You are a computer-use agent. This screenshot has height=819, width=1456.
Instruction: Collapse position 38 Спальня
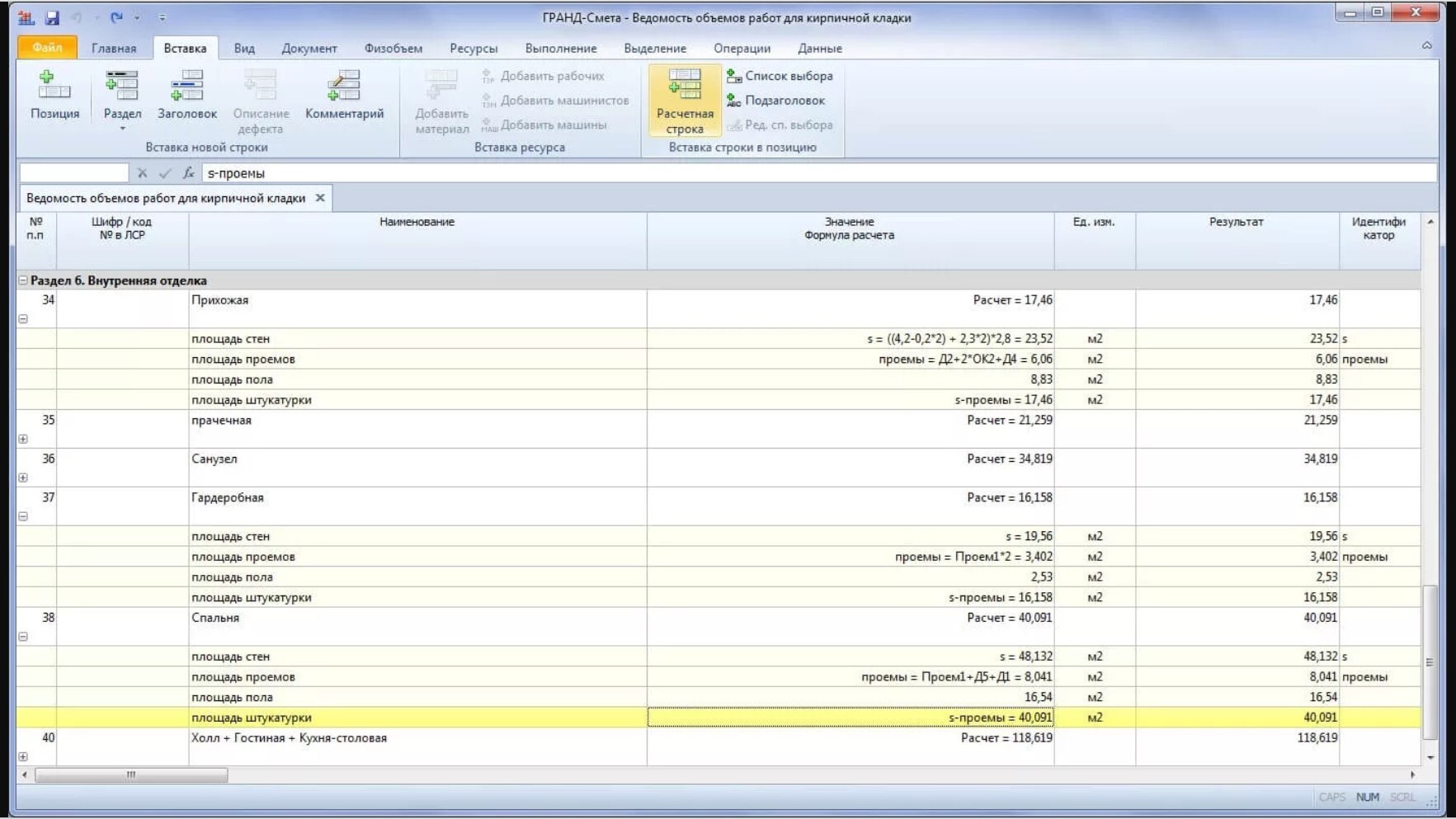(23, 637)
